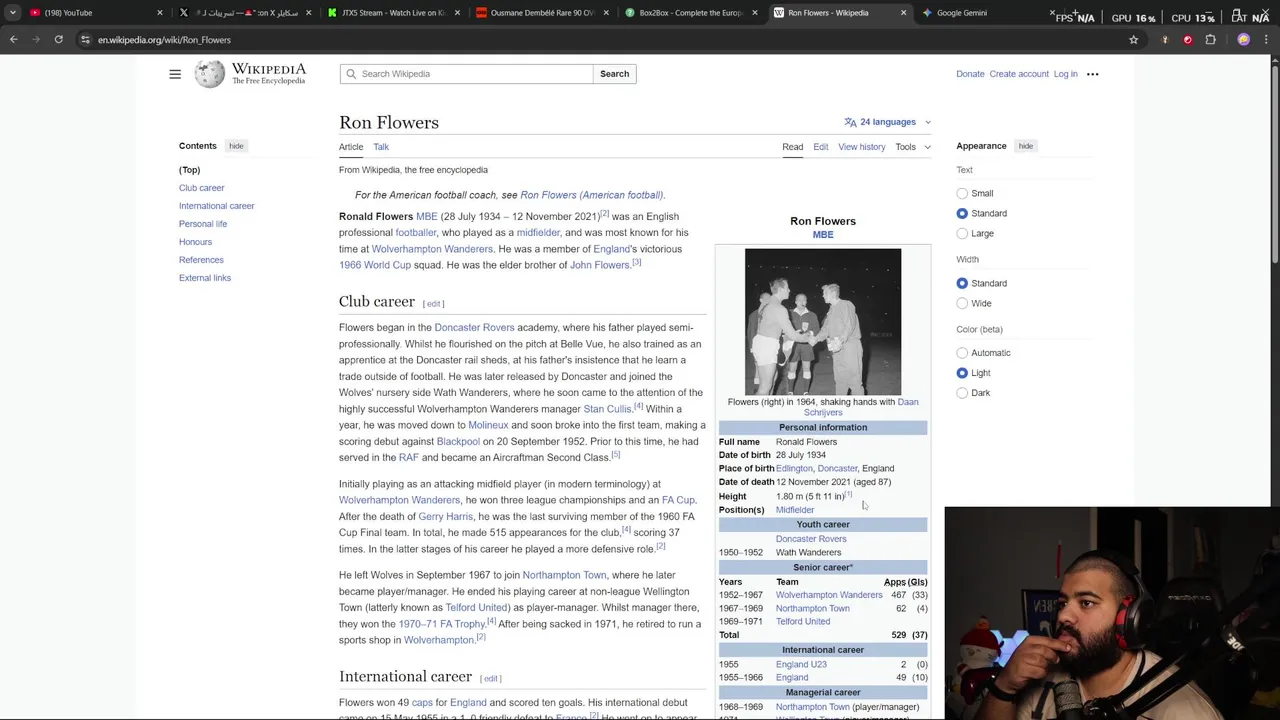Edit the Club career section
Screen dimensions: 1280x720
[433, 304]
